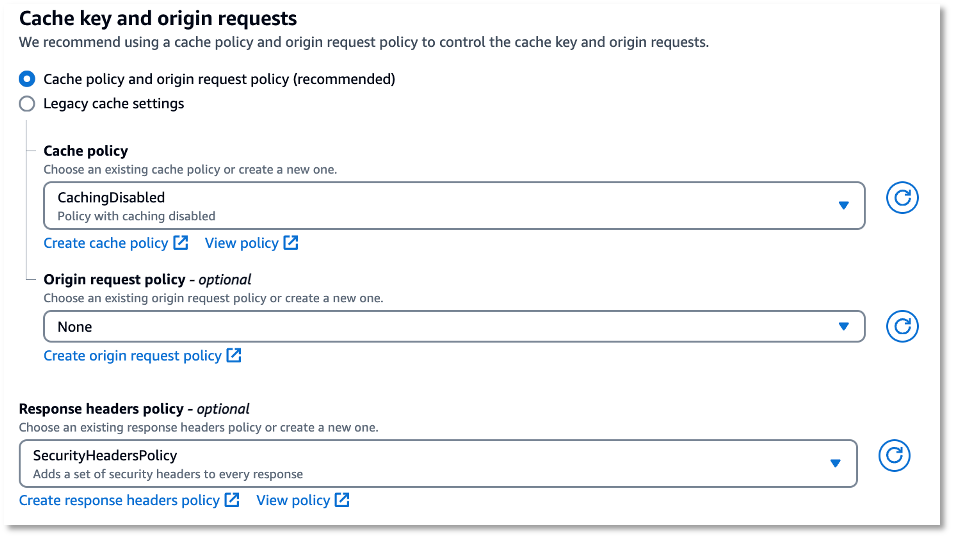Click the SecurityHeadersPolicy selection field
Viewport: 954px width, 538px height.
(438, 464)
